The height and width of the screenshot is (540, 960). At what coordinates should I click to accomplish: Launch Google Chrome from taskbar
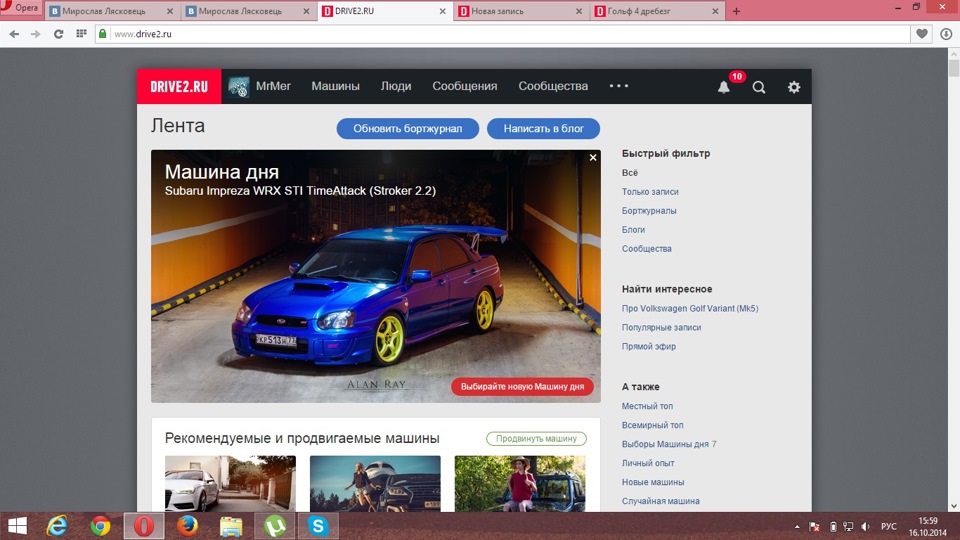(x=100, y=526)
